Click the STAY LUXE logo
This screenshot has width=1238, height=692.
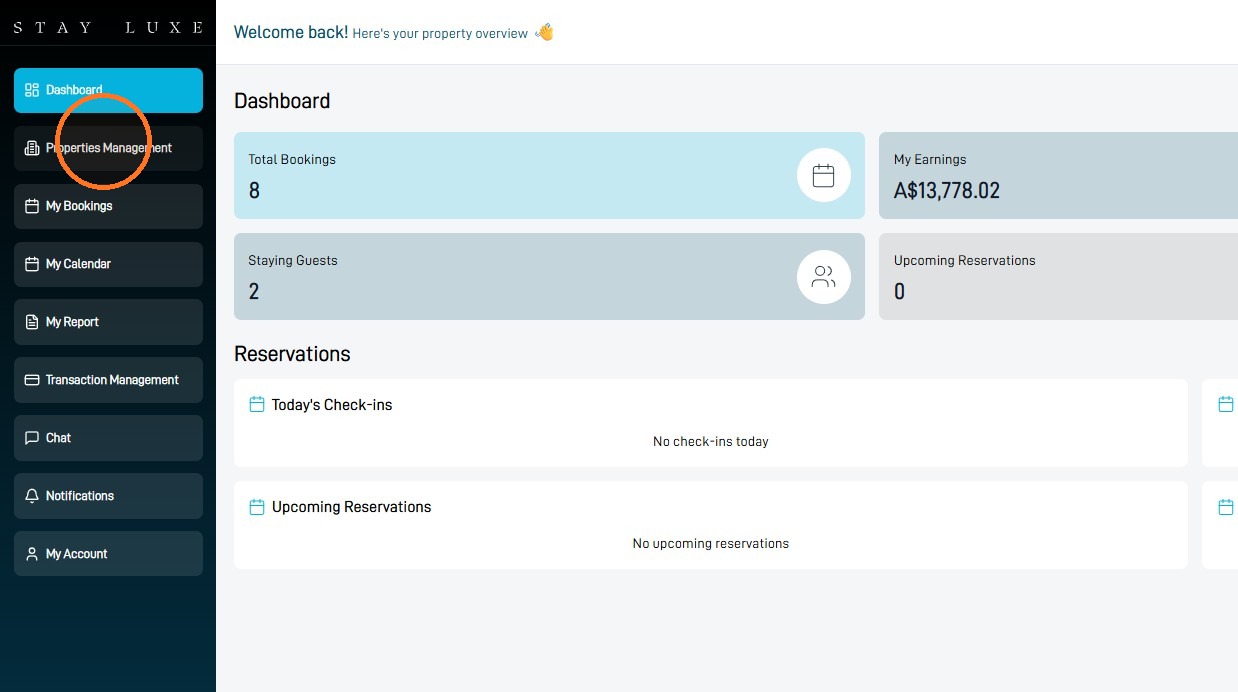108,28
